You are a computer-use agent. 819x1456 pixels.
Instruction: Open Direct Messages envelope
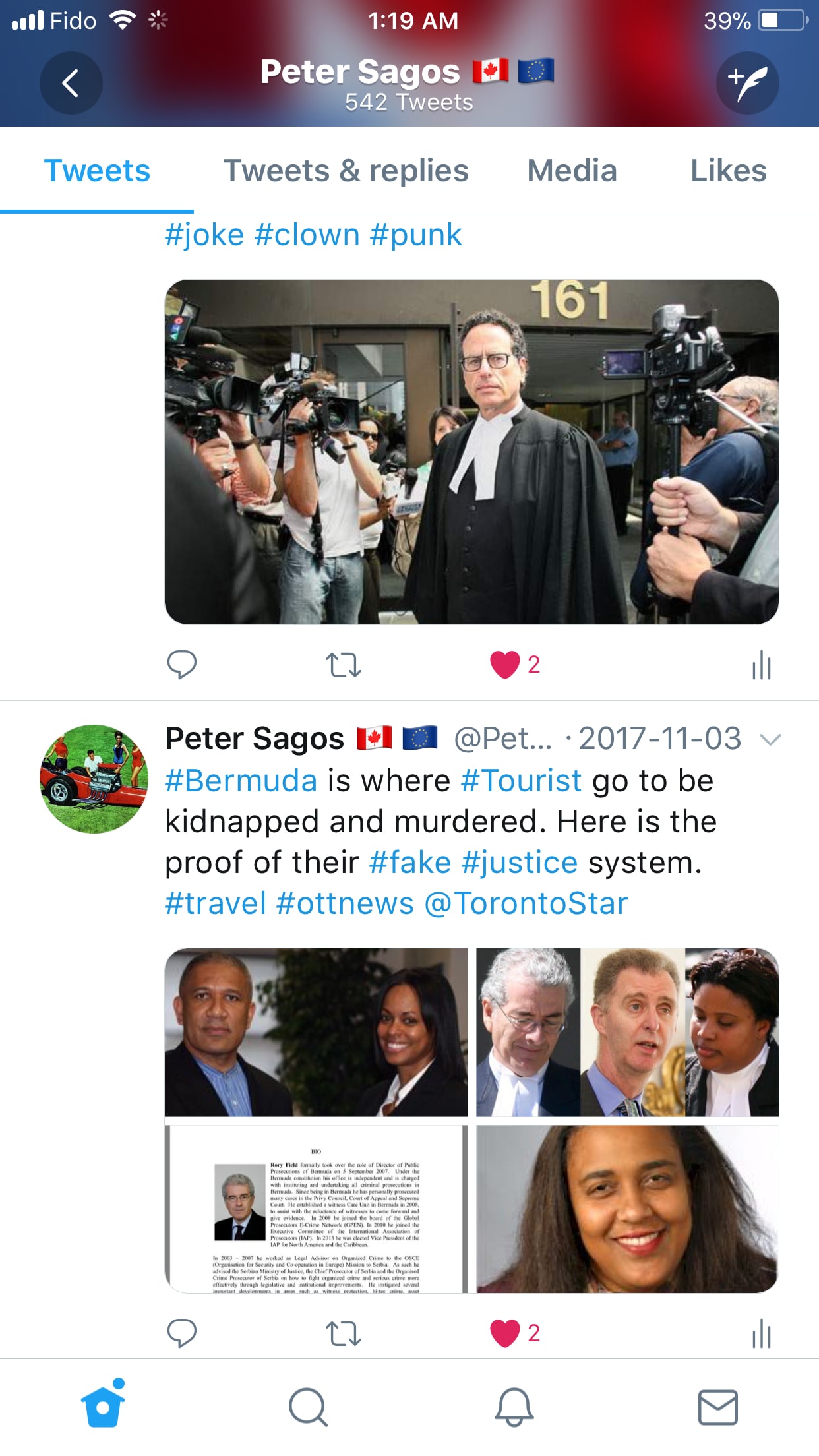[x=717, y=1407]
